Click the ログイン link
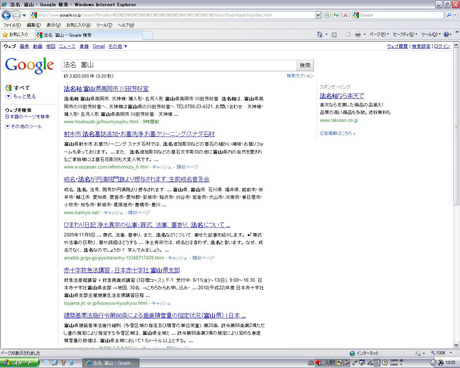The width and height of the screenshot is (460, 368). pos(442,46)
